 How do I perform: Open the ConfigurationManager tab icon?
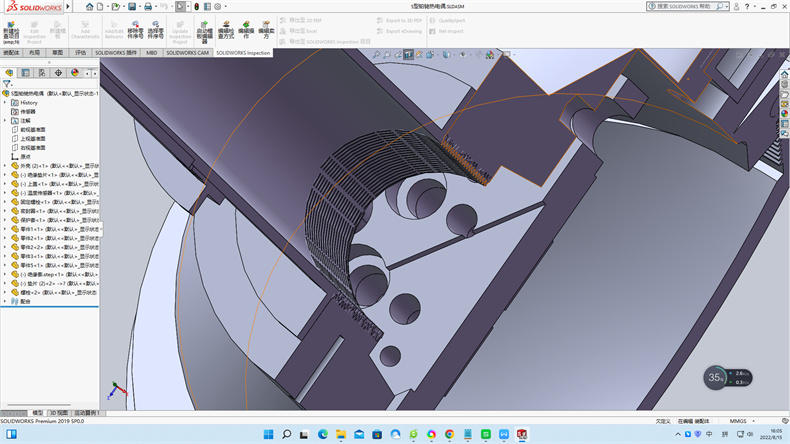tap(42, 73)
